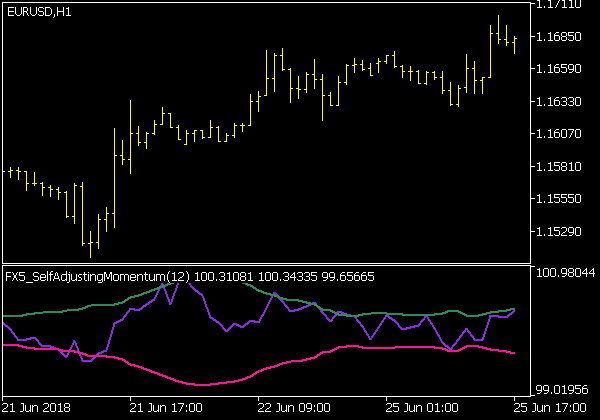The width and height of the screenshot is (600, 420).
Task: Click the 21 Jun 17:00 time marker
Action: [x=166, y=408]
